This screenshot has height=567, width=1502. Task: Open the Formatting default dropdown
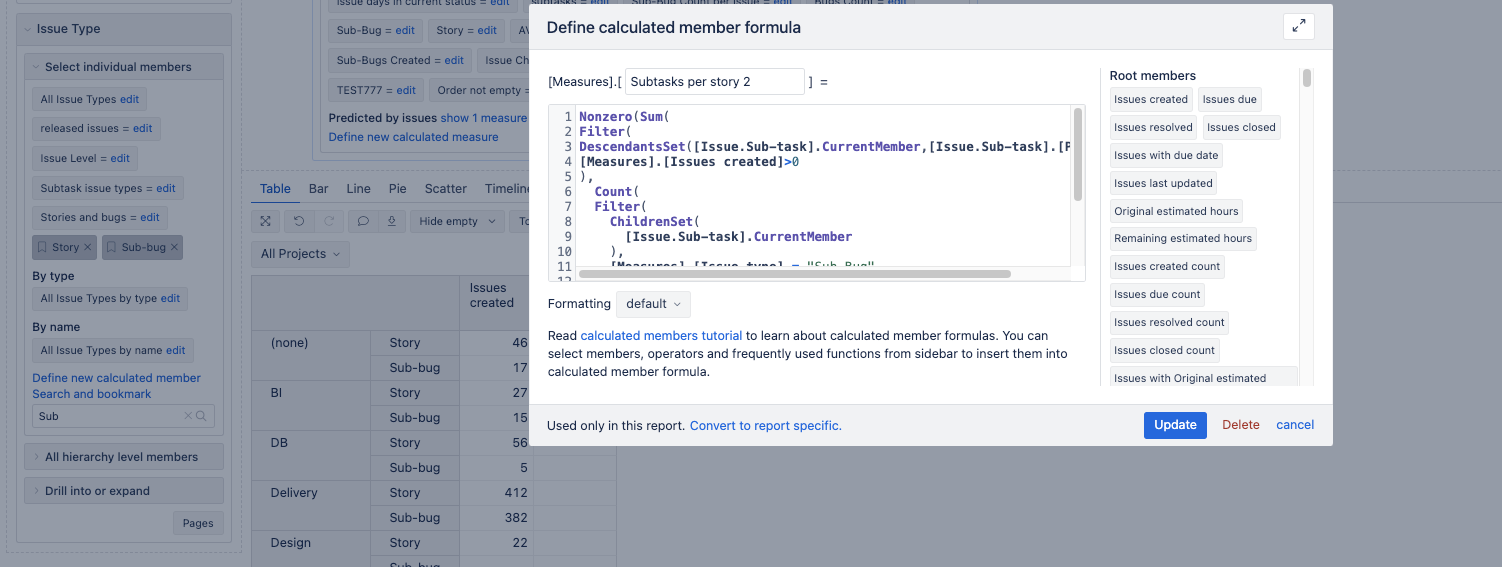[653, 304]
